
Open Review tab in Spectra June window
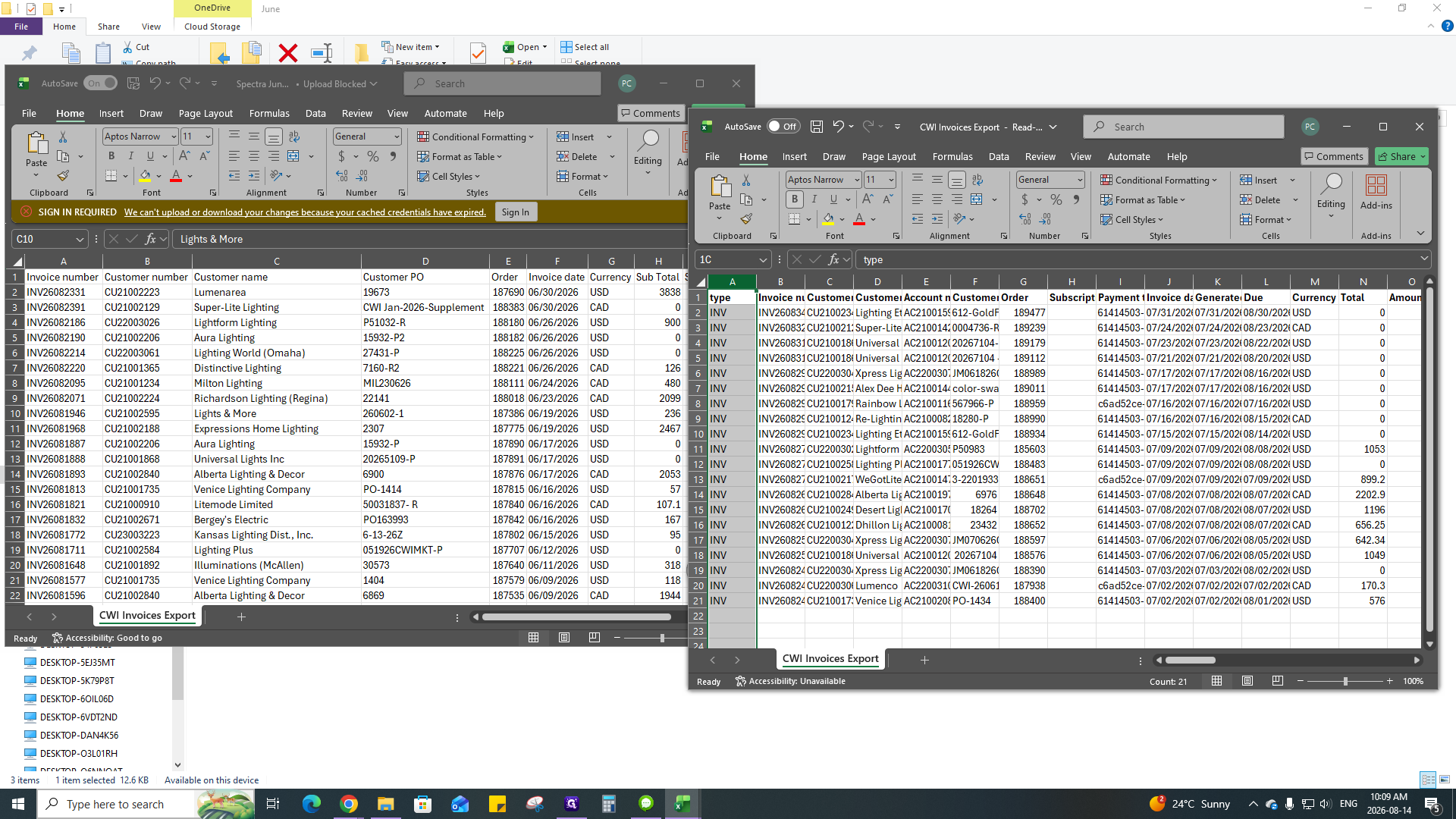(x=357, y=113)
